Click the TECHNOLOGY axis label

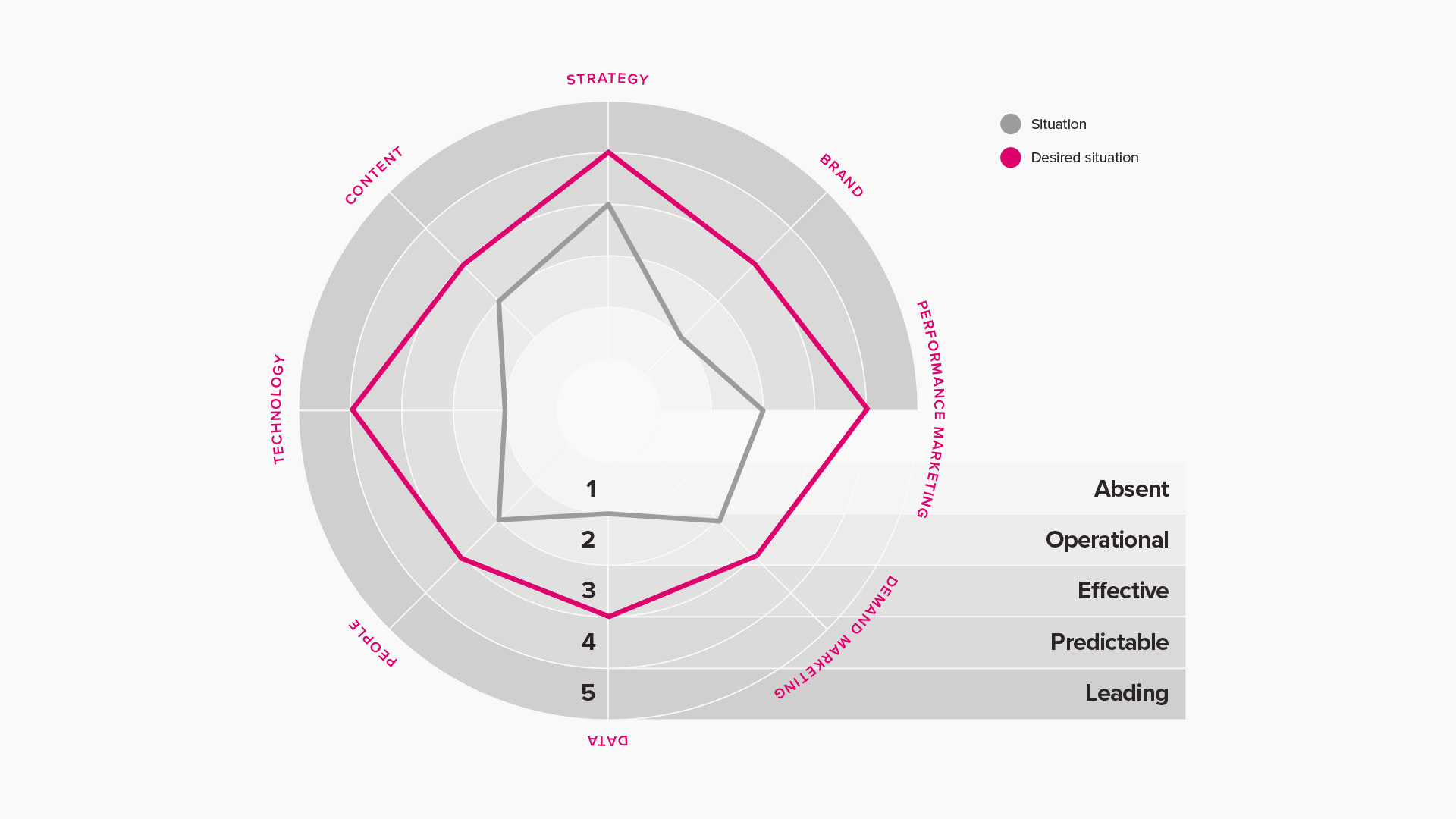pyautogui.click(x=278, y=409)
